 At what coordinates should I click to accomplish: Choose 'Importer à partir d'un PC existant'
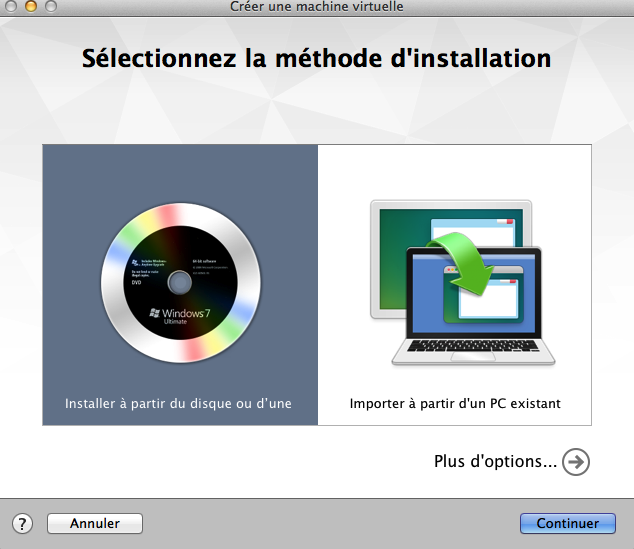pyautogui.click(x=455, y=403)
